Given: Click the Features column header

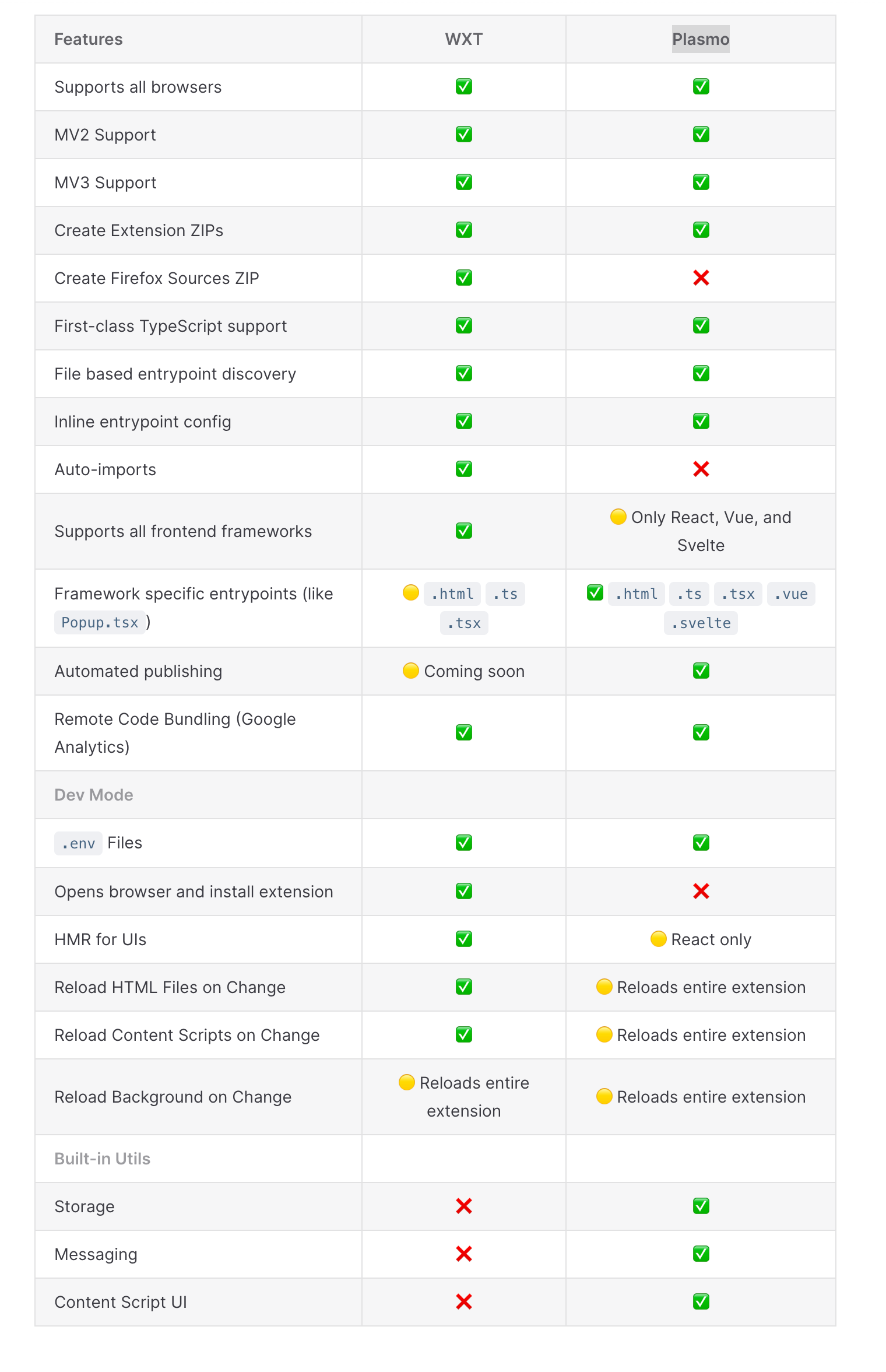Looking at the screenshot, I should 89,39.
